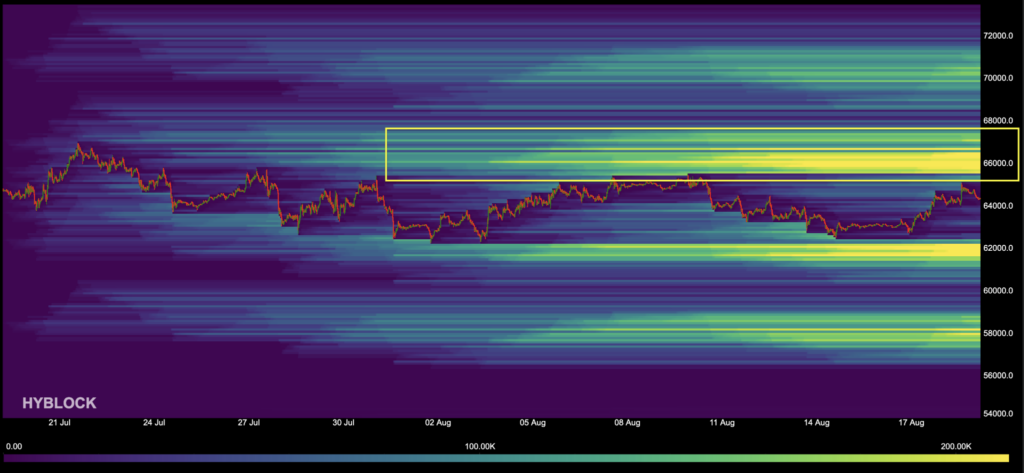Click the heatmap color scale gradient bar
1024x473 pixels.
click(507, 459)
